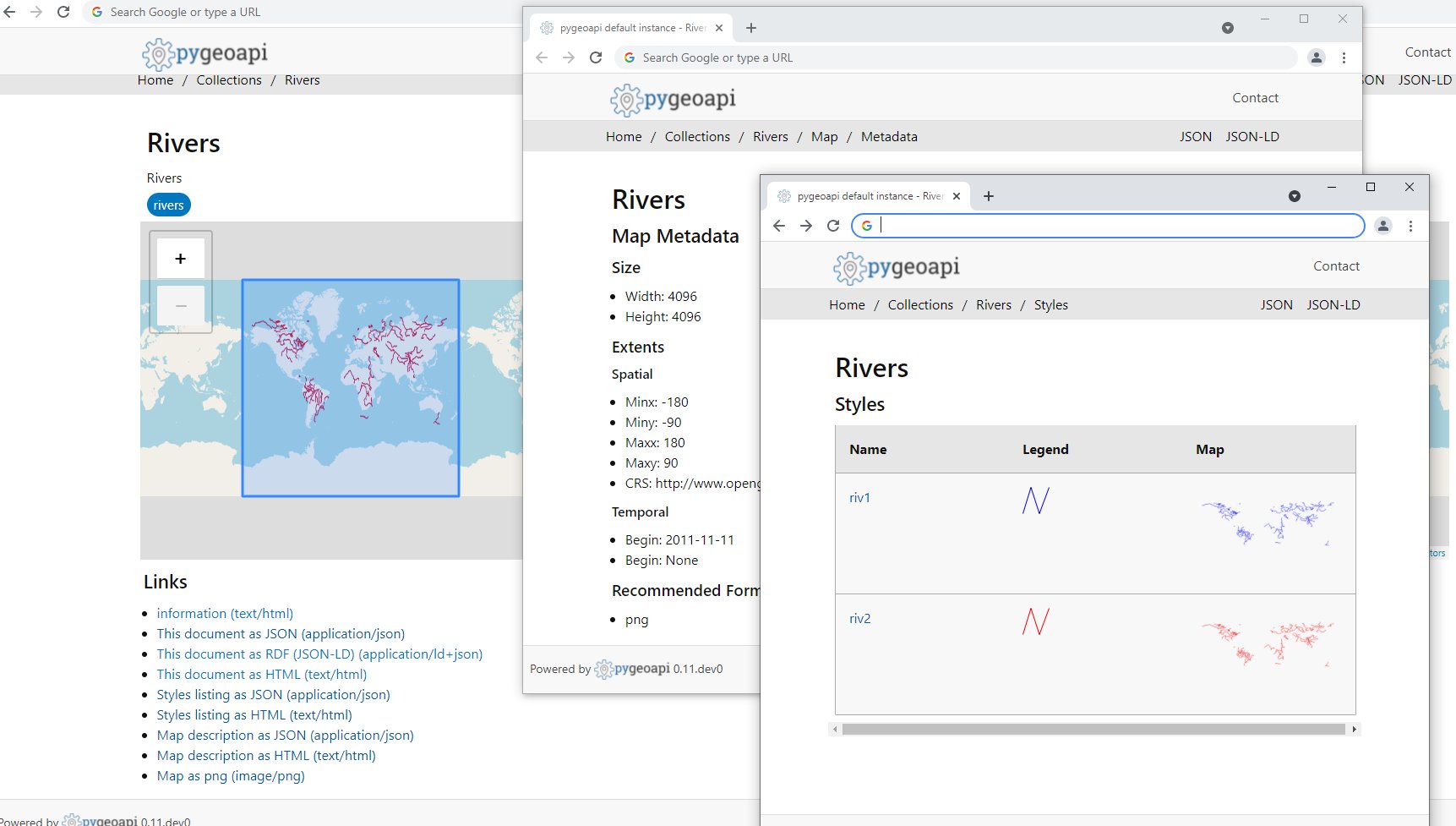The image size is (1456, 826).
Task: Open the Collections breadcrumb link
Action: pyautogui.click(x=920, y=304)
